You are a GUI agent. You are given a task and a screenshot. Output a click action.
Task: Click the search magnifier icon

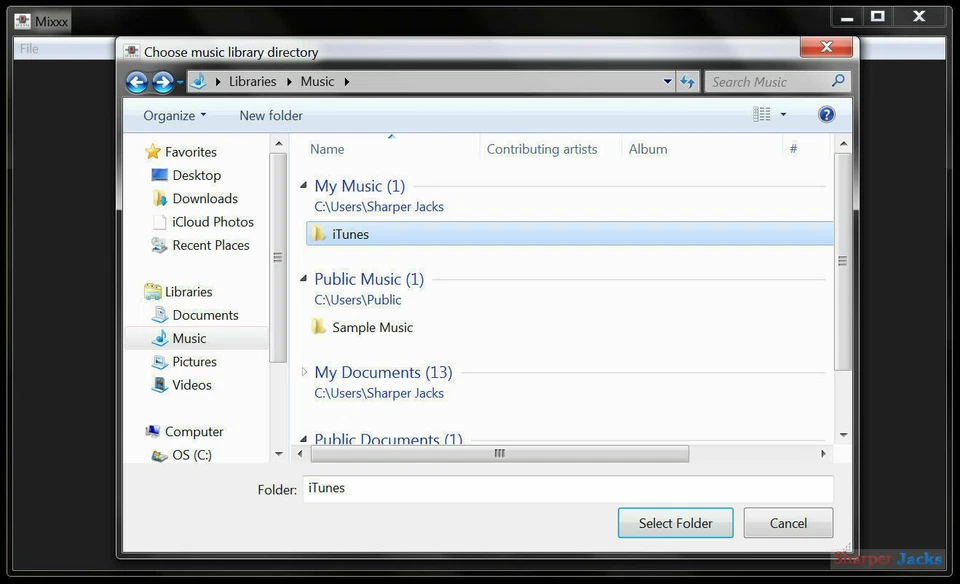(x=838, y=81)
